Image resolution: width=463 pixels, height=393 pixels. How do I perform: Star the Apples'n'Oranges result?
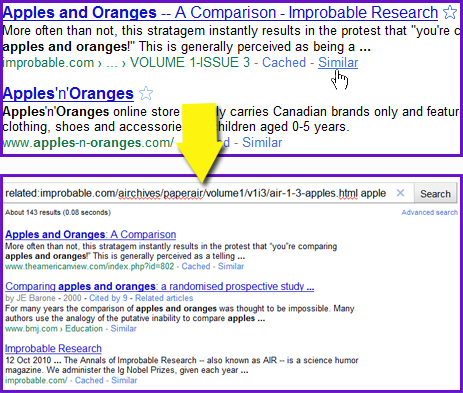pyautogui.click(x=146, y=93)
